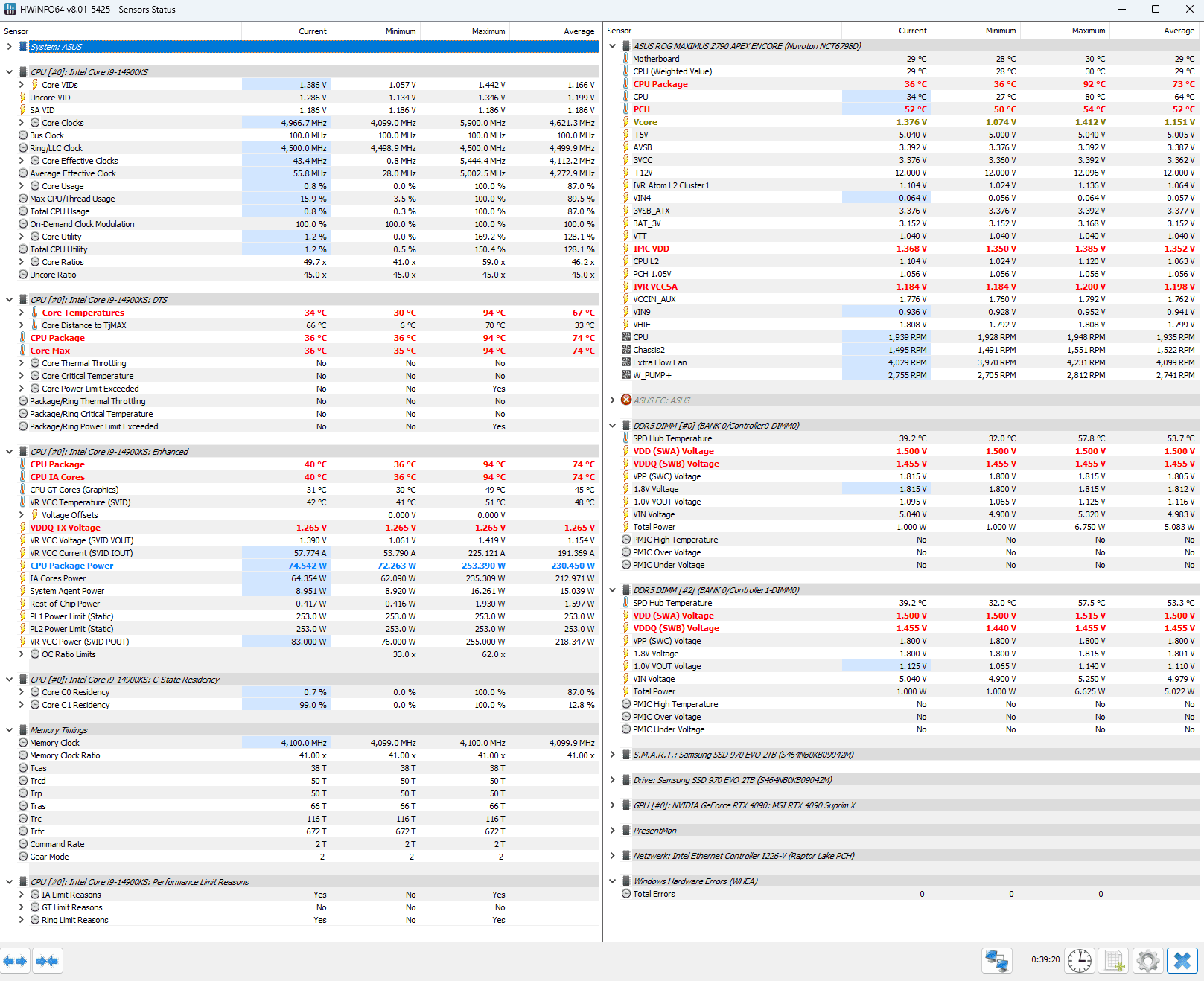Click the 74.542 W current package power
Image resolution: width=1204 pixels, height=981 pixels.
click(x=308, y=566)
